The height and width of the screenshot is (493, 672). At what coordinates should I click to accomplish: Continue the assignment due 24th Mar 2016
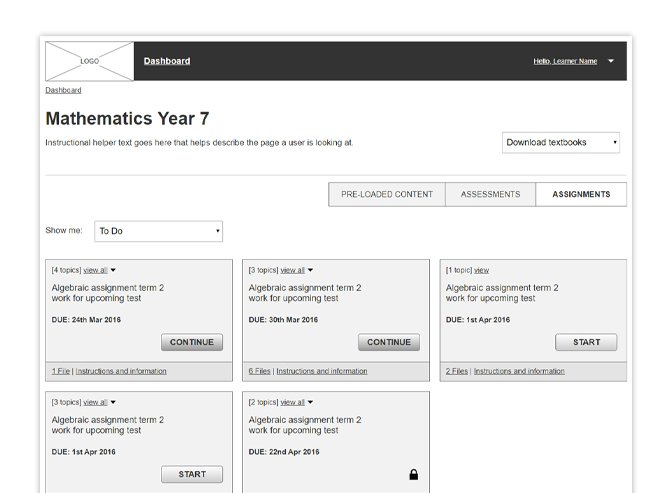coord(192,342)
